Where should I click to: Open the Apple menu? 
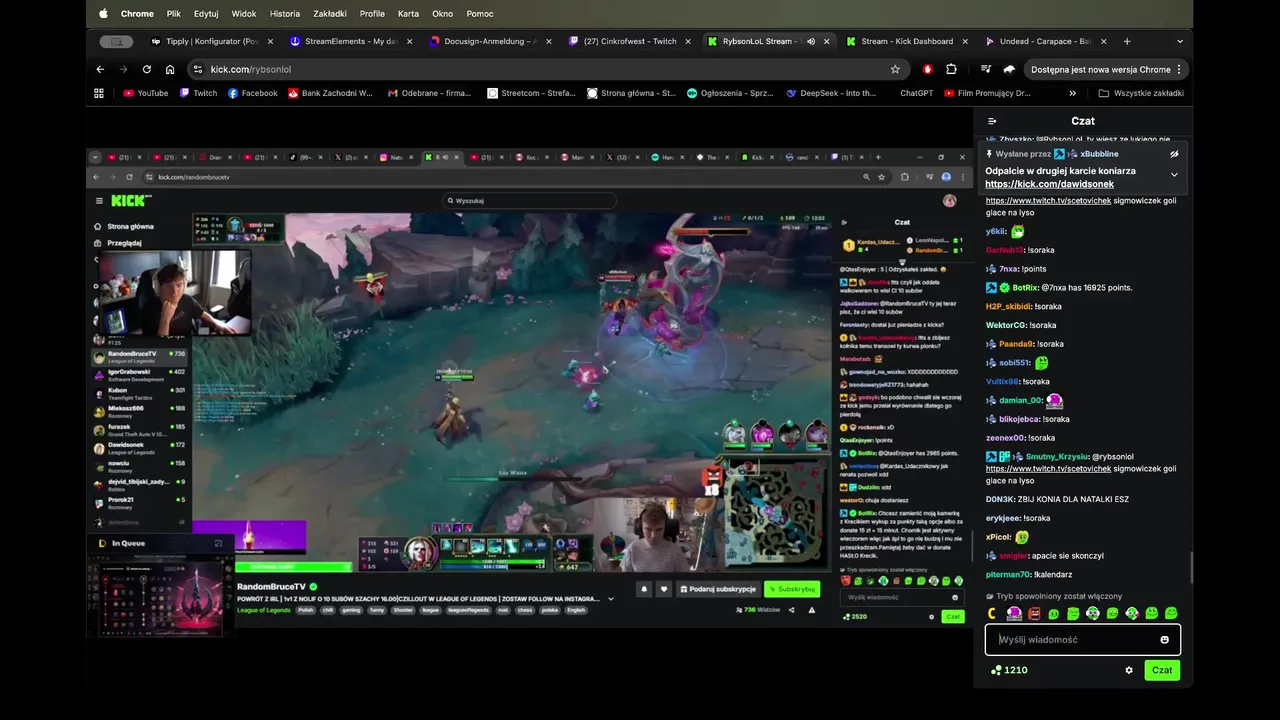click(x=103, y=14)
